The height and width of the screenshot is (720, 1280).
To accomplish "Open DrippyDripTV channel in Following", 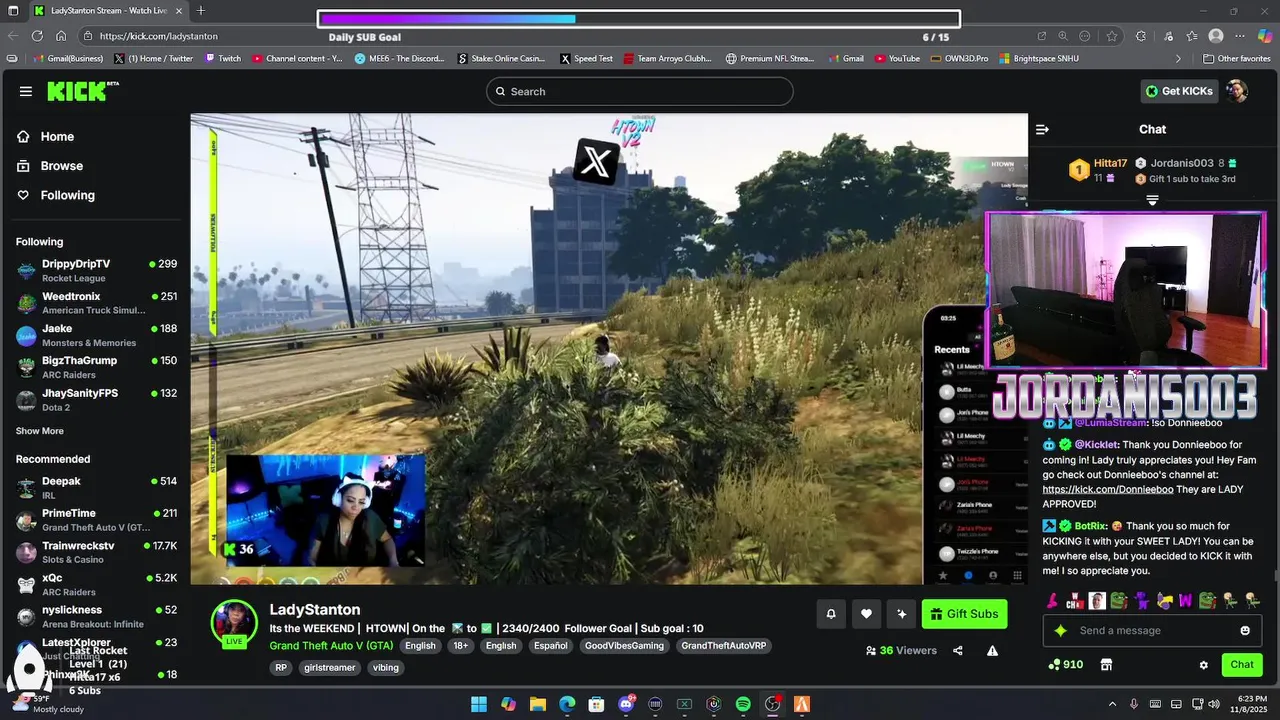I will coord(96,271).
